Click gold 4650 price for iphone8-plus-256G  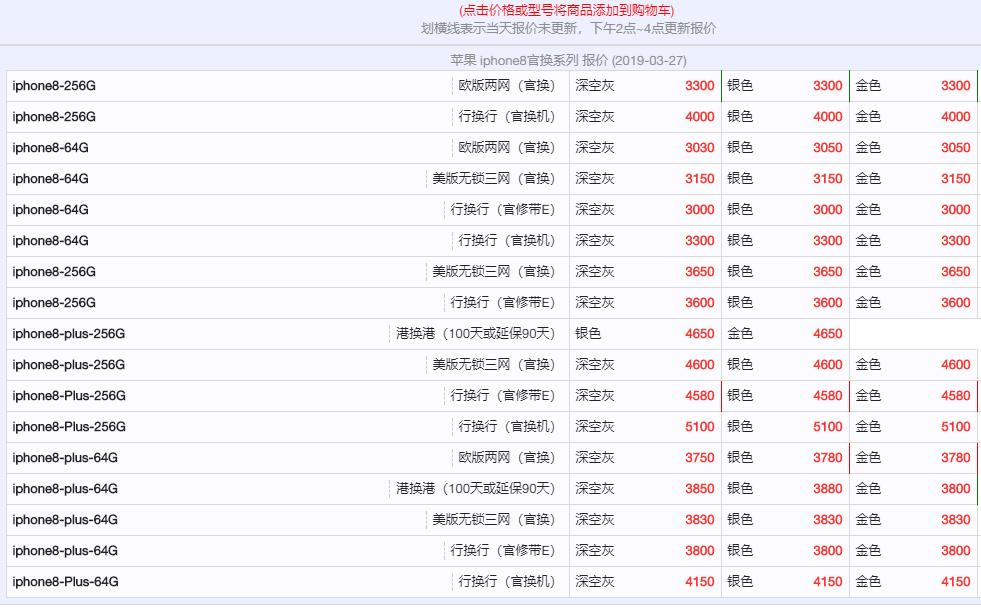coord(827,334)
